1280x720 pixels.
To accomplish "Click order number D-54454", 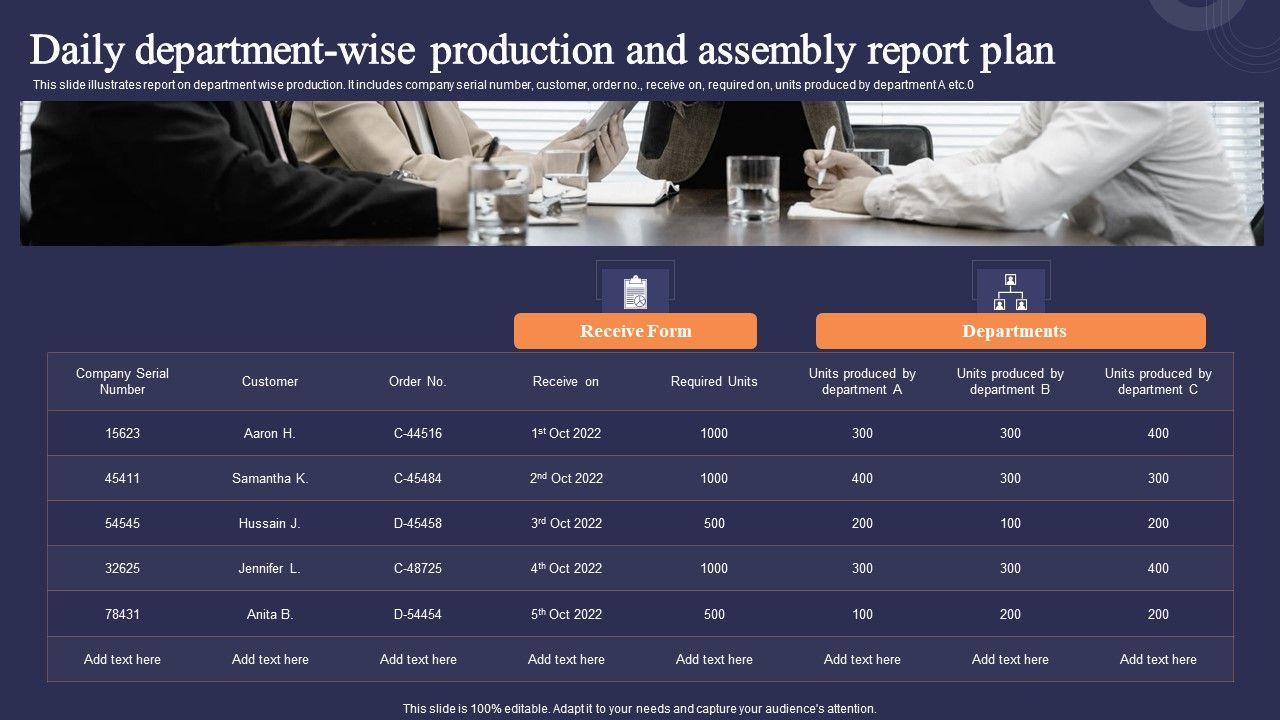I will click(x=418, y=614).
